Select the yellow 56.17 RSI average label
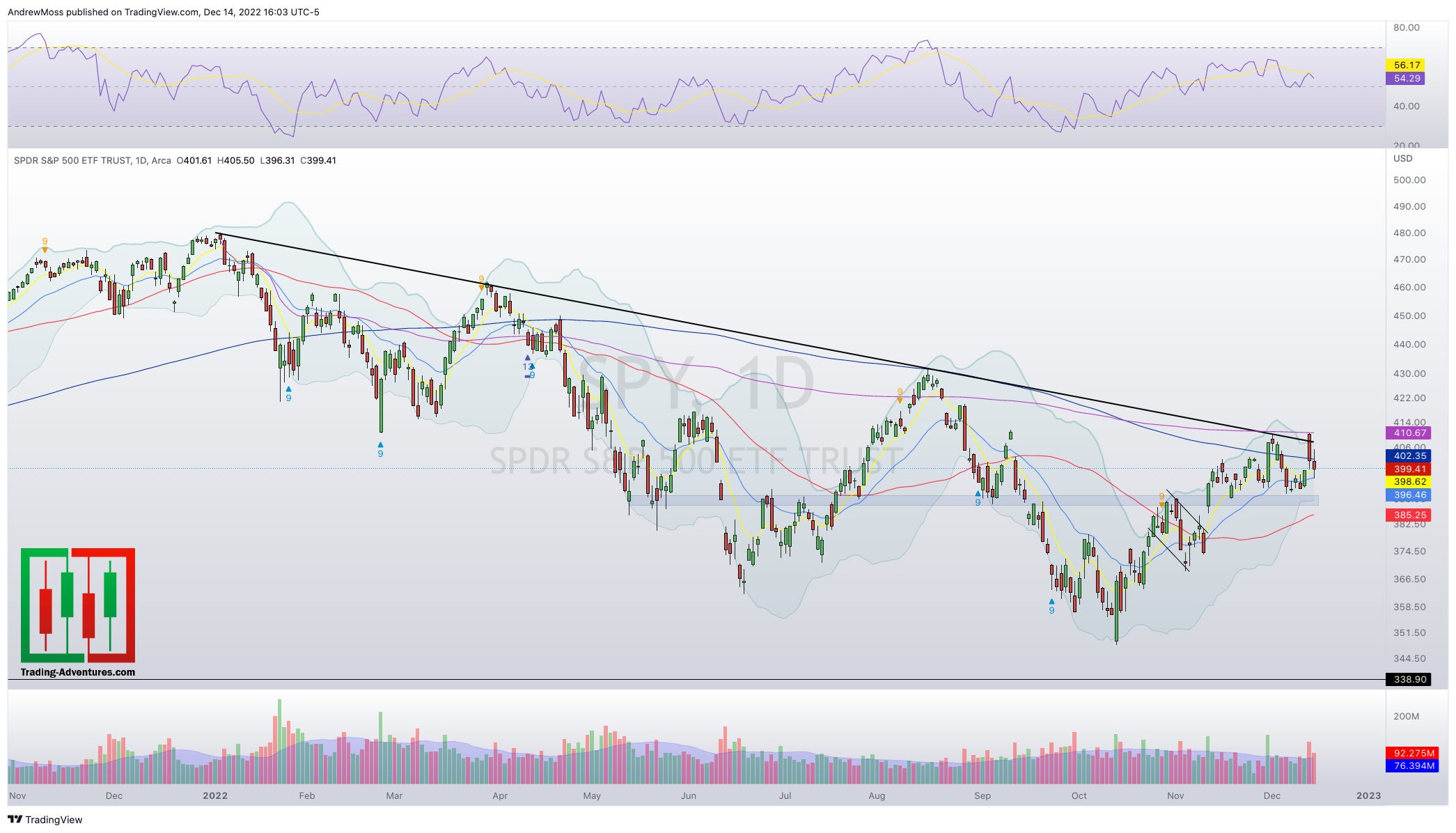 [1407, 65]
